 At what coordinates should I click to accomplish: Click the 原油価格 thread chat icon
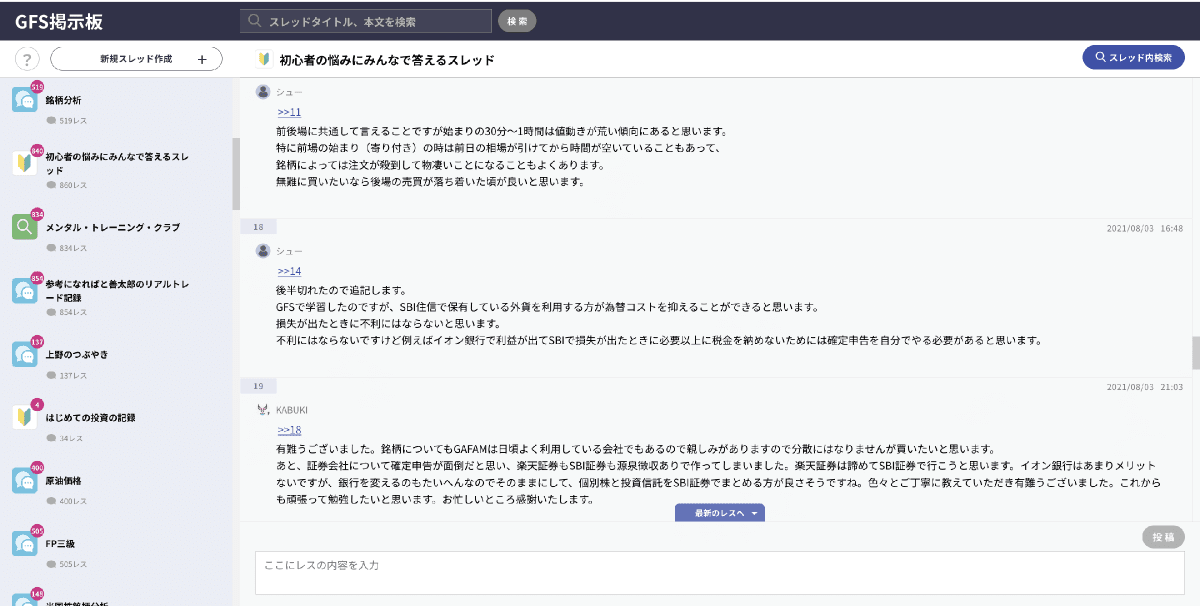pyautogui.click(x=25, y=480)
